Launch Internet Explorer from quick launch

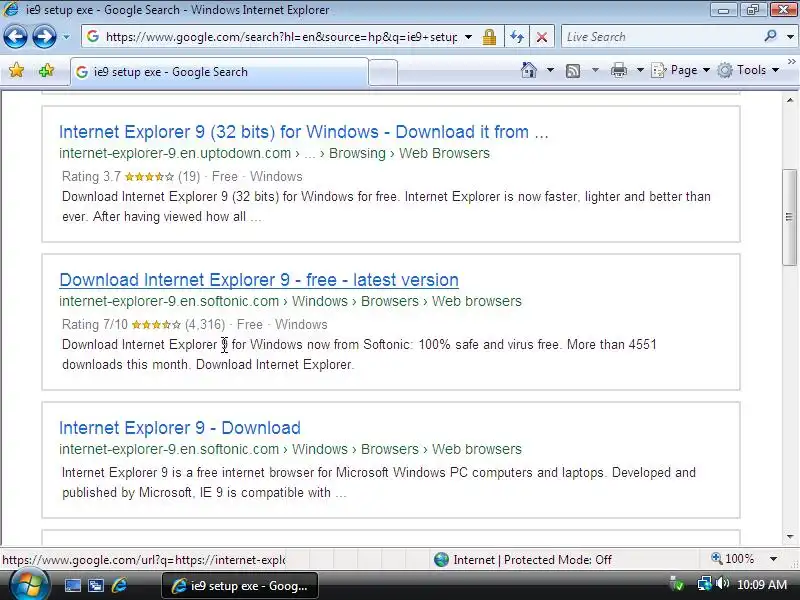click(x=119, y=585)
